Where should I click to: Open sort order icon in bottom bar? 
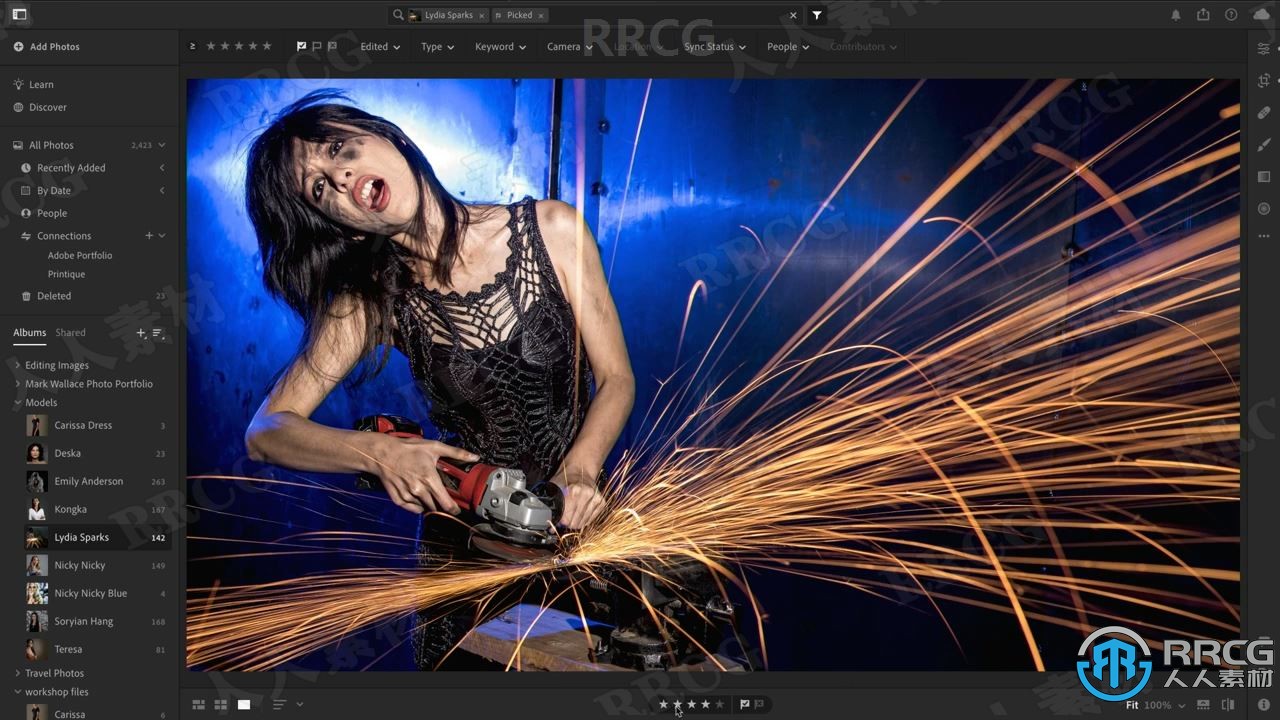pyautogui.click(x=279, y=704)
